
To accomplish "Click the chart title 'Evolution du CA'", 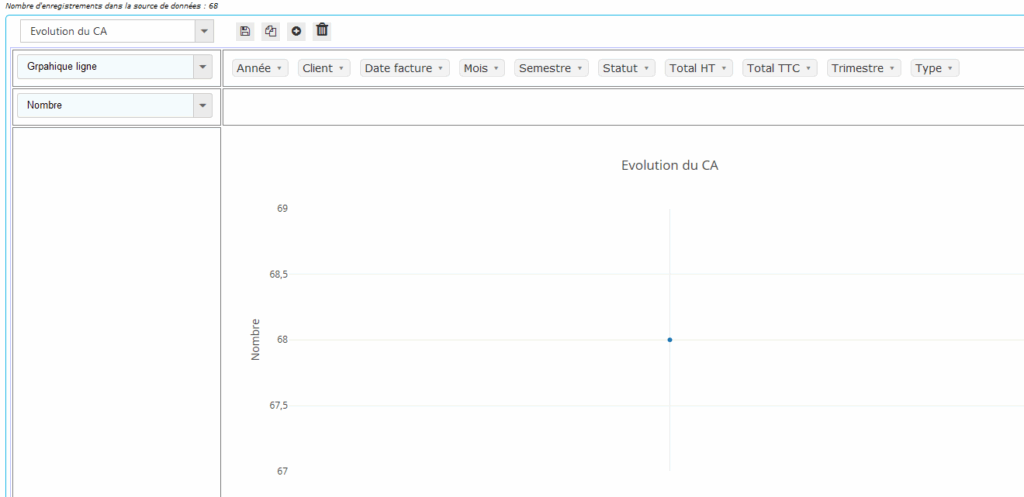I will [669, 165].
